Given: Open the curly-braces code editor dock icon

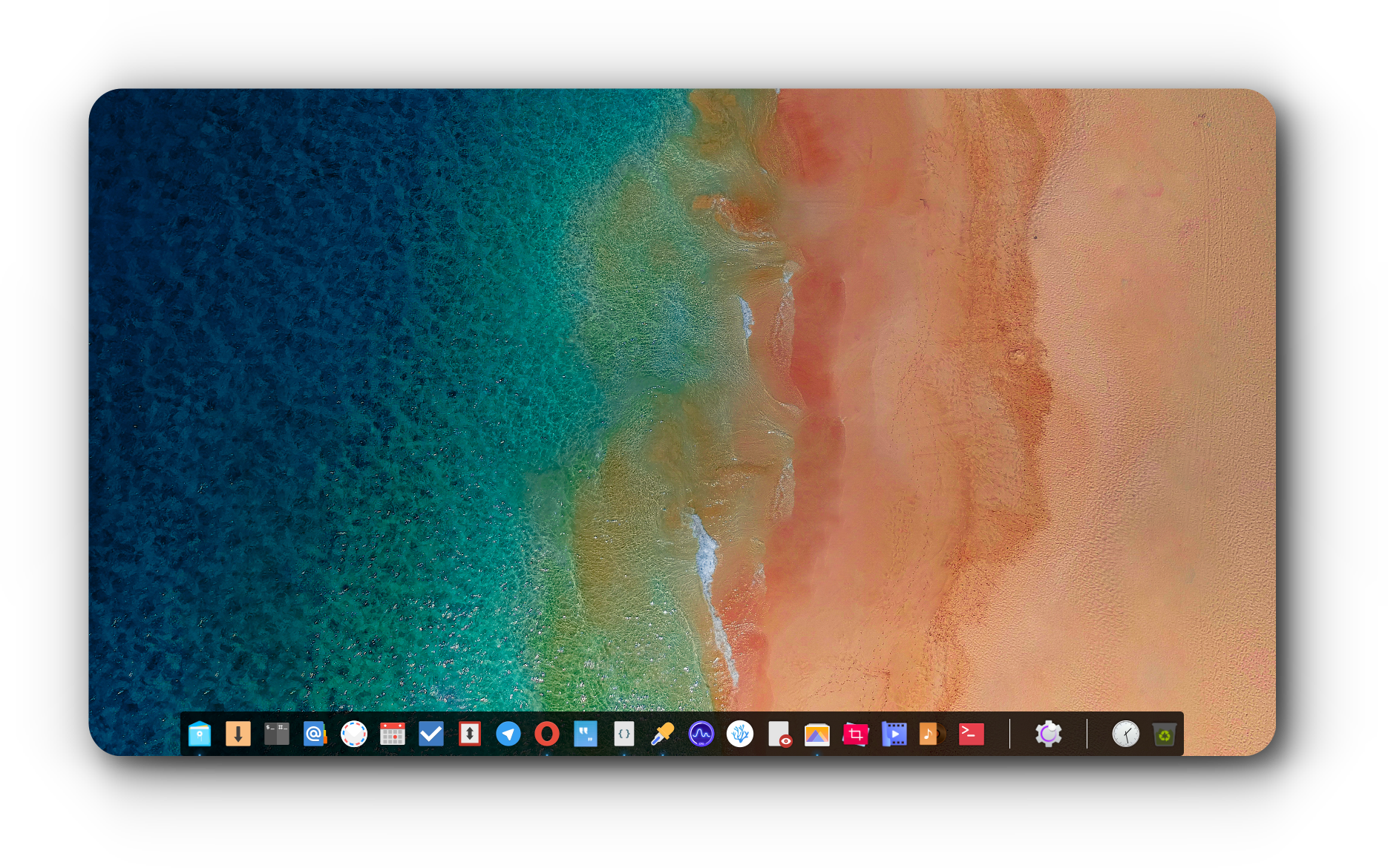Looking at the screenshot, I should (624, 734).
